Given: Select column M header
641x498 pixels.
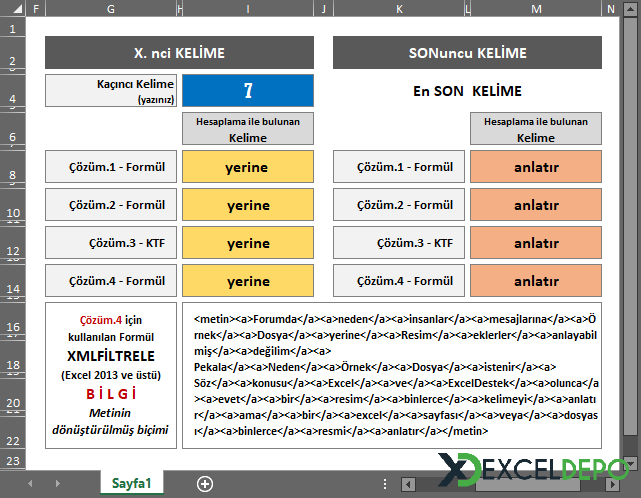Looking at the screenshot, I should 536,9.
